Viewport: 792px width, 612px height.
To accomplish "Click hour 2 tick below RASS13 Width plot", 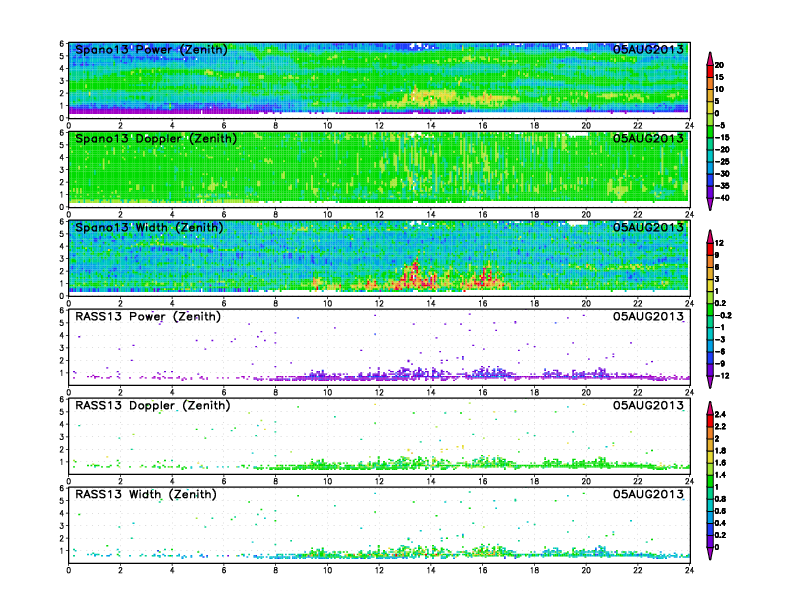I will point(120,570).
